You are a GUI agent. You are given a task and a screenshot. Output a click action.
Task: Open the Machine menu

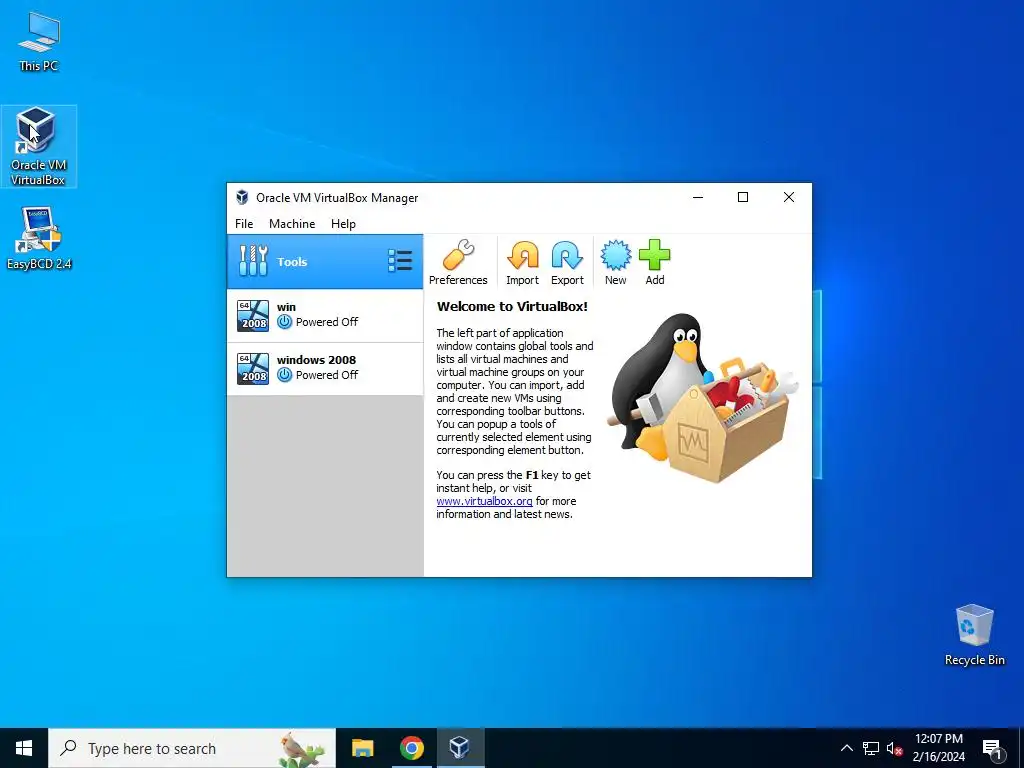(x=292, y=224)
